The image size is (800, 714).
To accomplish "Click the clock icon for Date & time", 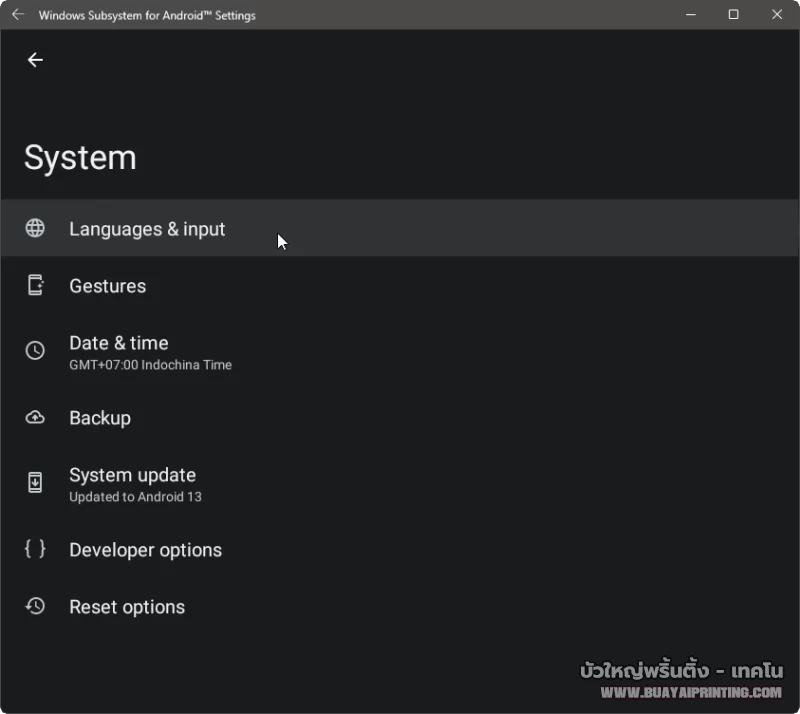I will point(35,351).
